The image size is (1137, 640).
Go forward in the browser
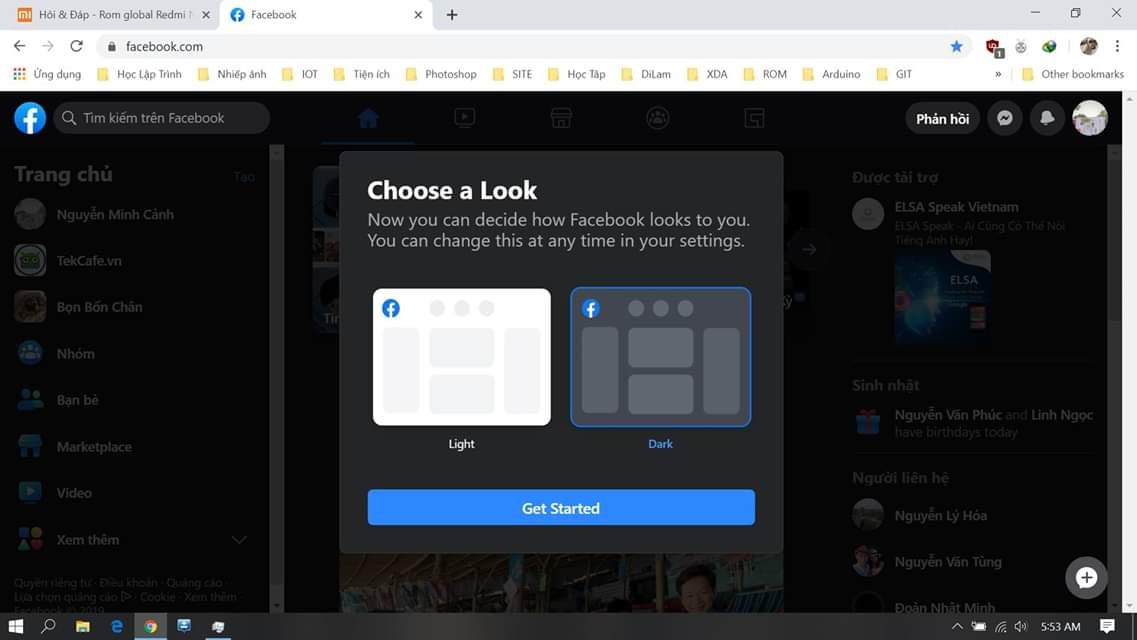[48, 46]
